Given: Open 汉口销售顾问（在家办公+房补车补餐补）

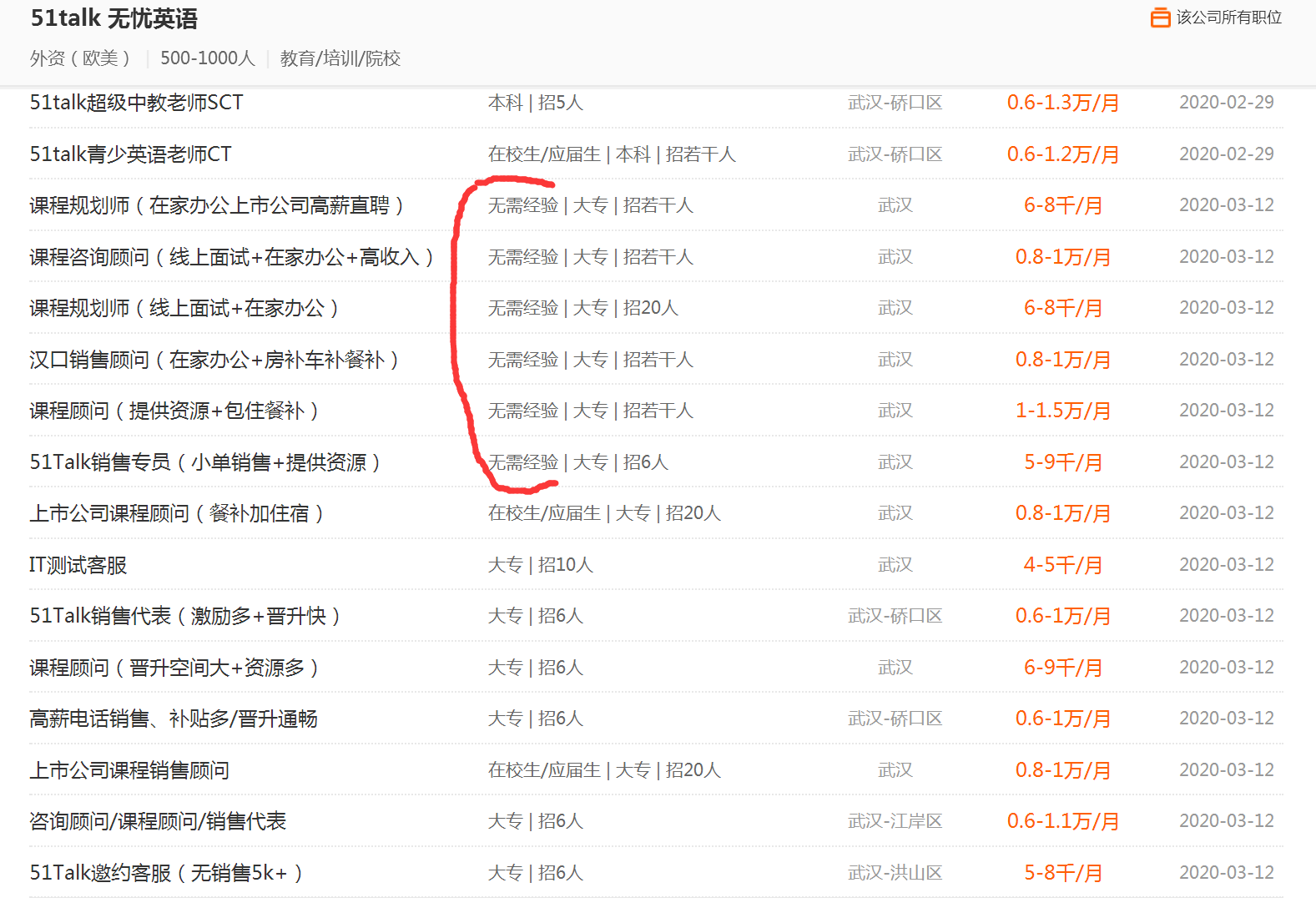Looking at the screenshot, I should (217, 360).
